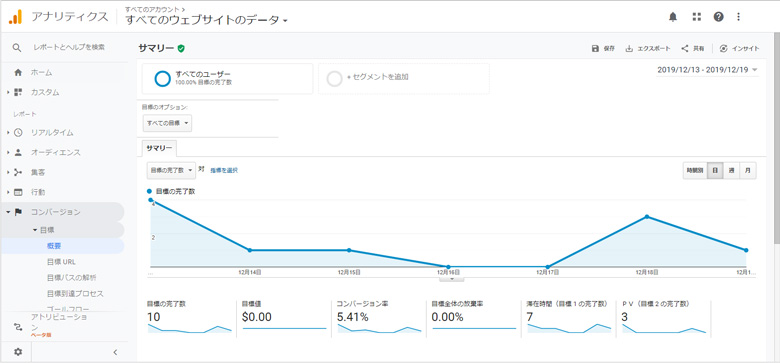Click the search magnifier icon in sidebar
780x363 pixels.
coord(17,47)
